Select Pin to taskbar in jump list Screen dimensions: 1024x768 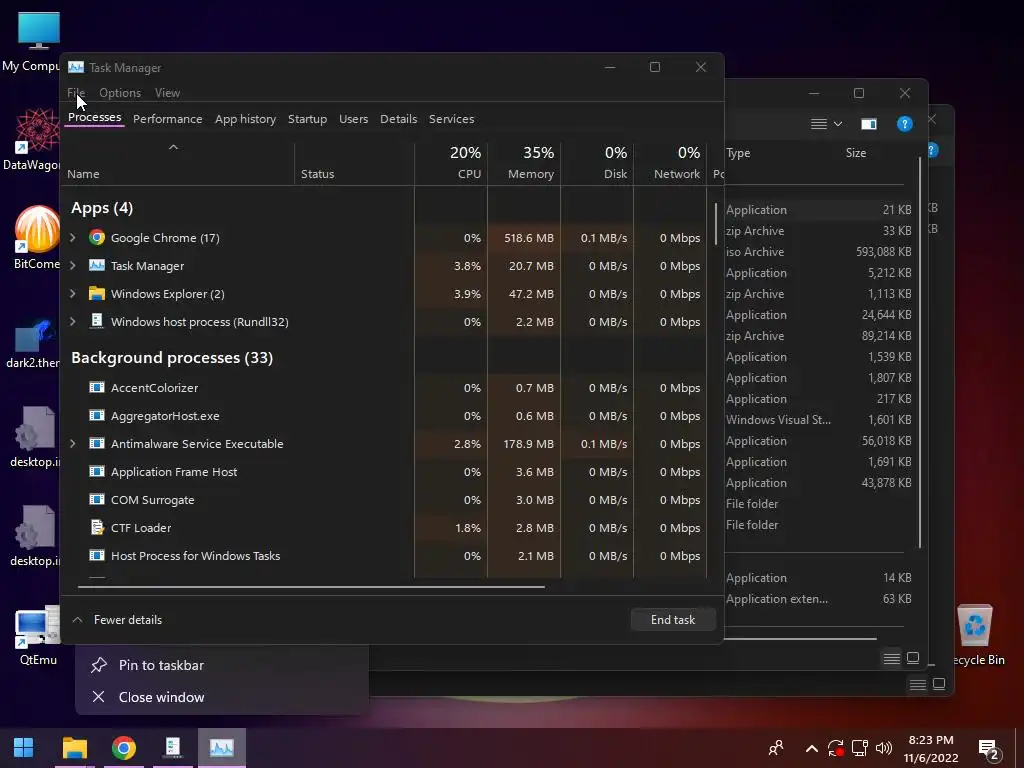coord(222,665)
